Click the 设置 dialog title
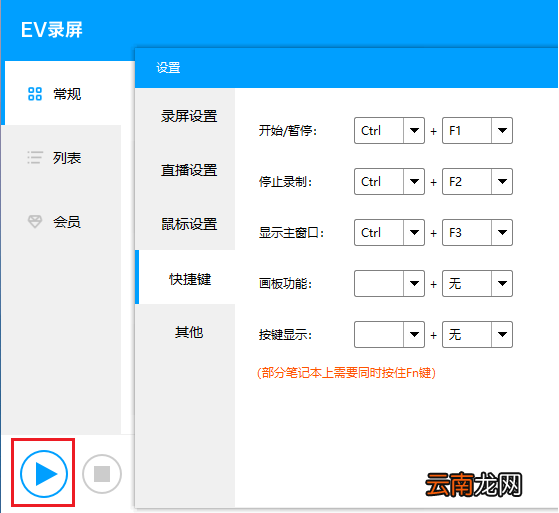Screen dimensions: 559x513 pos(168,67)
